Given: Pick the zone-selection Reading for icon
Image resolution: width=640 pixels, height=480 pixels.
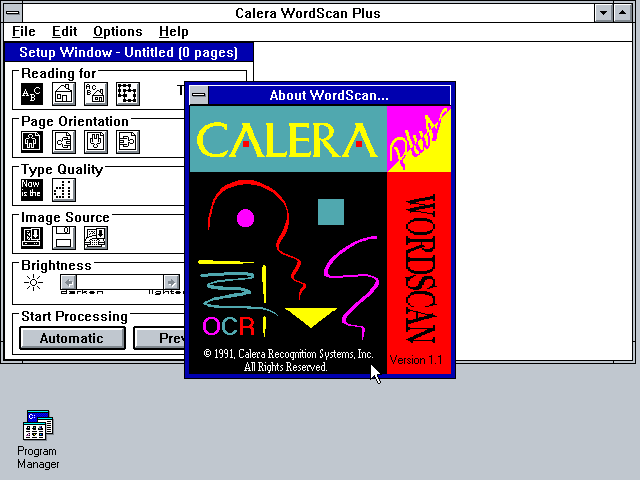Looking at the screenshot, I should (128, 94).
